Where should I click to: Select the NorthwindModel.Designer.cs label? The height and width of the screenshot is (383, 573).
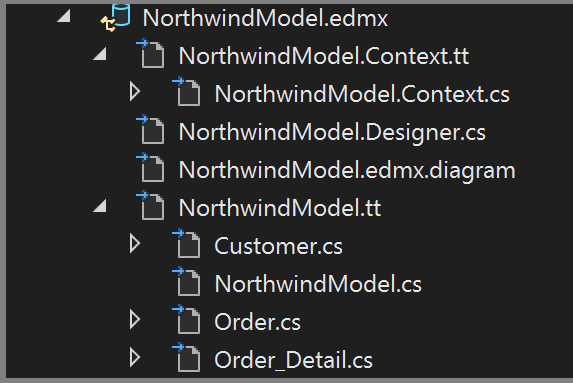(x=332, y=132)
